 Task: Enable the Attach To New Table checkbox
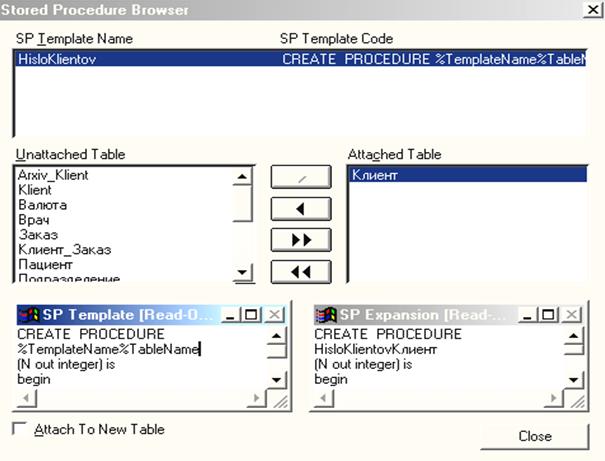point(22,429)
